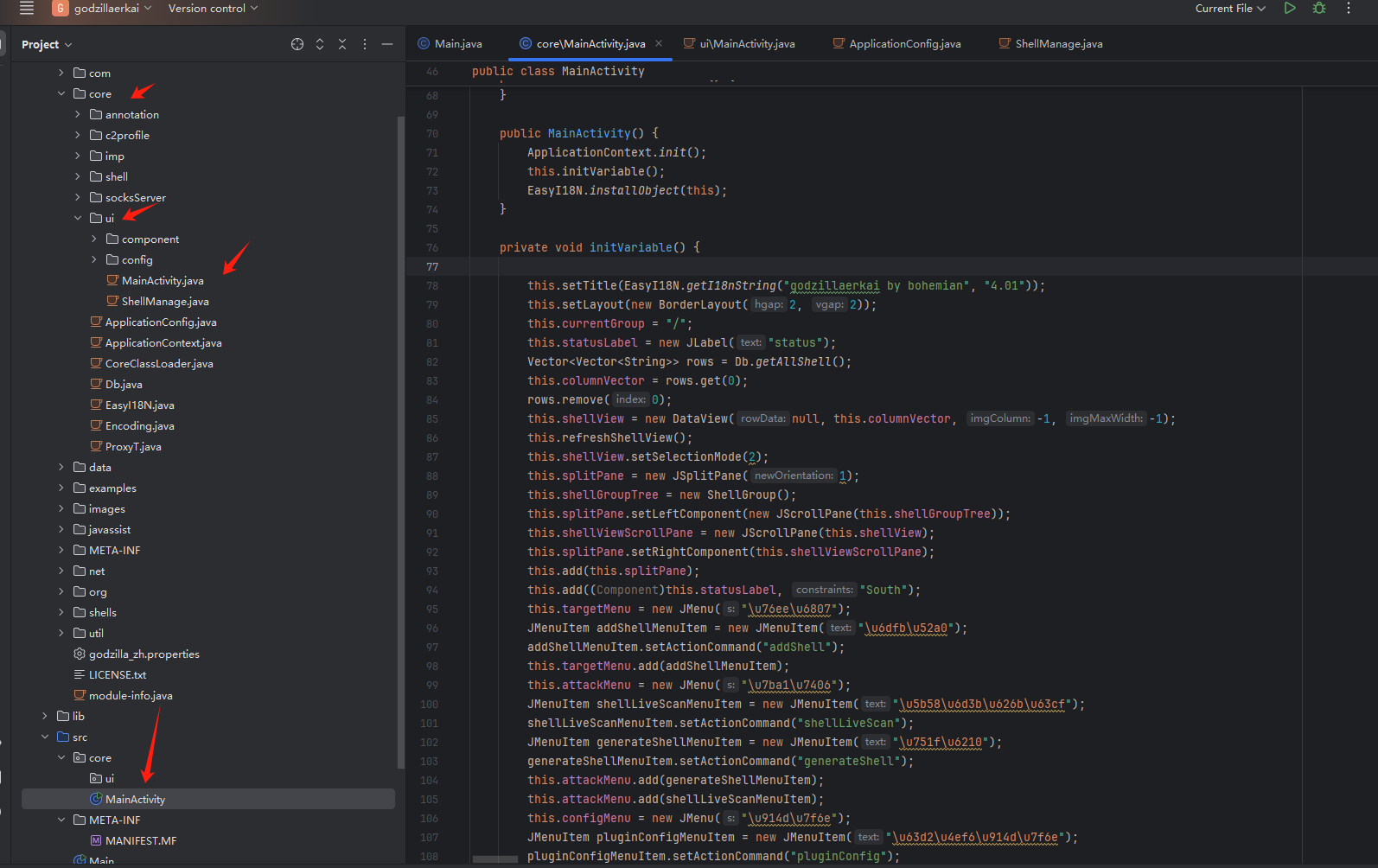Hide the Project tool window
Image resolution: width=1378 pixels, height=868 pixels.
point(387,44)
